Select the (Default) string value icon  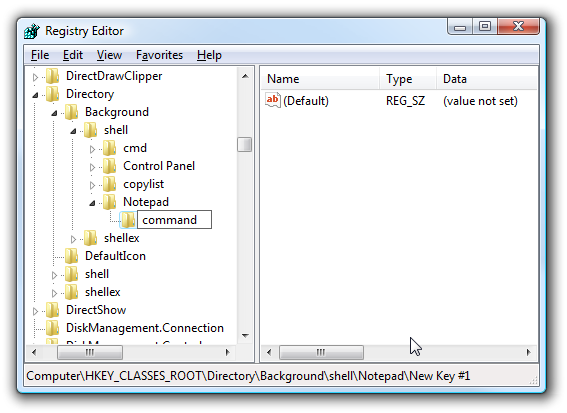click(273, 100)
